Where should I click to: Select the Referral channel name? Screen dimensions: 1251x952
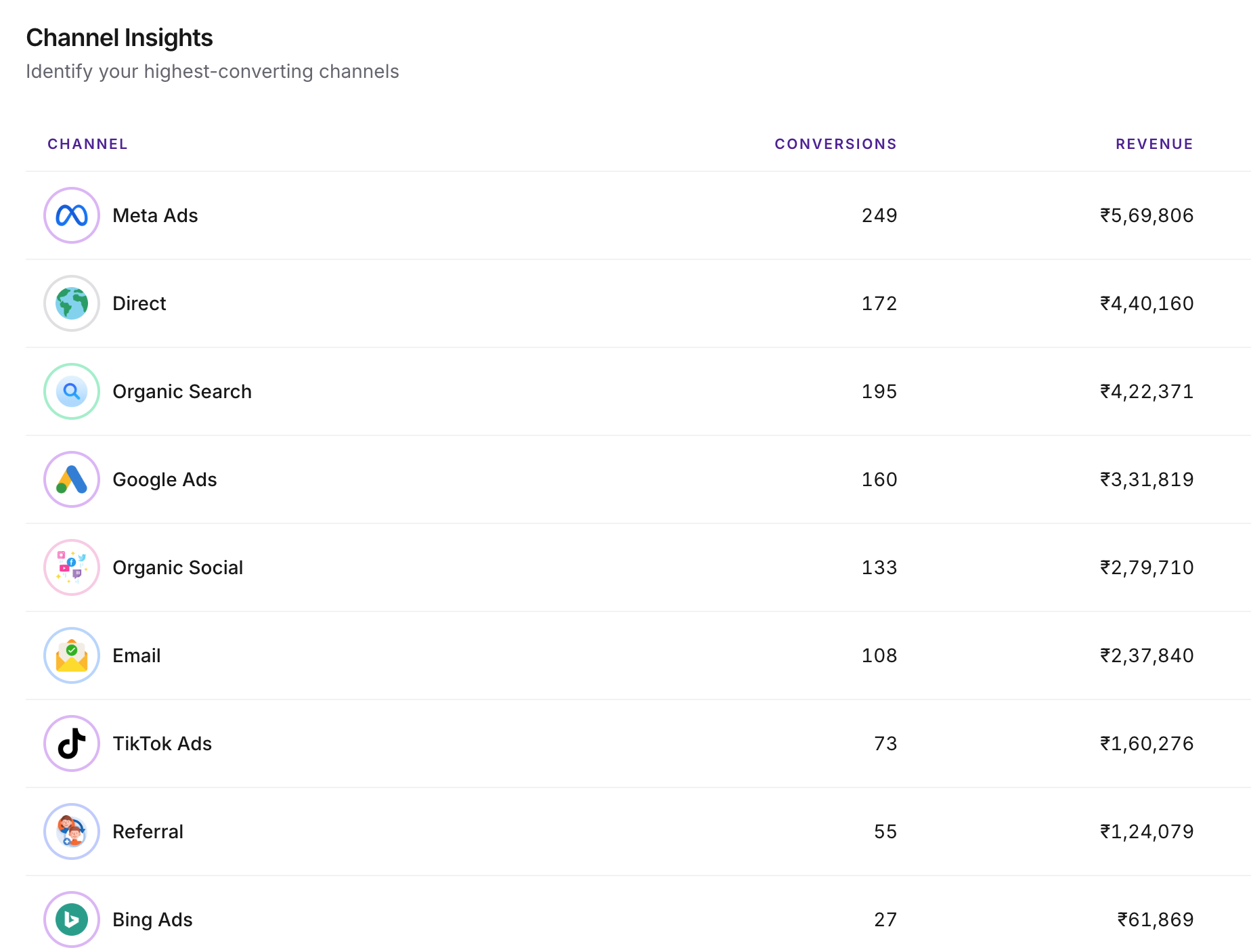coord(148,831)
